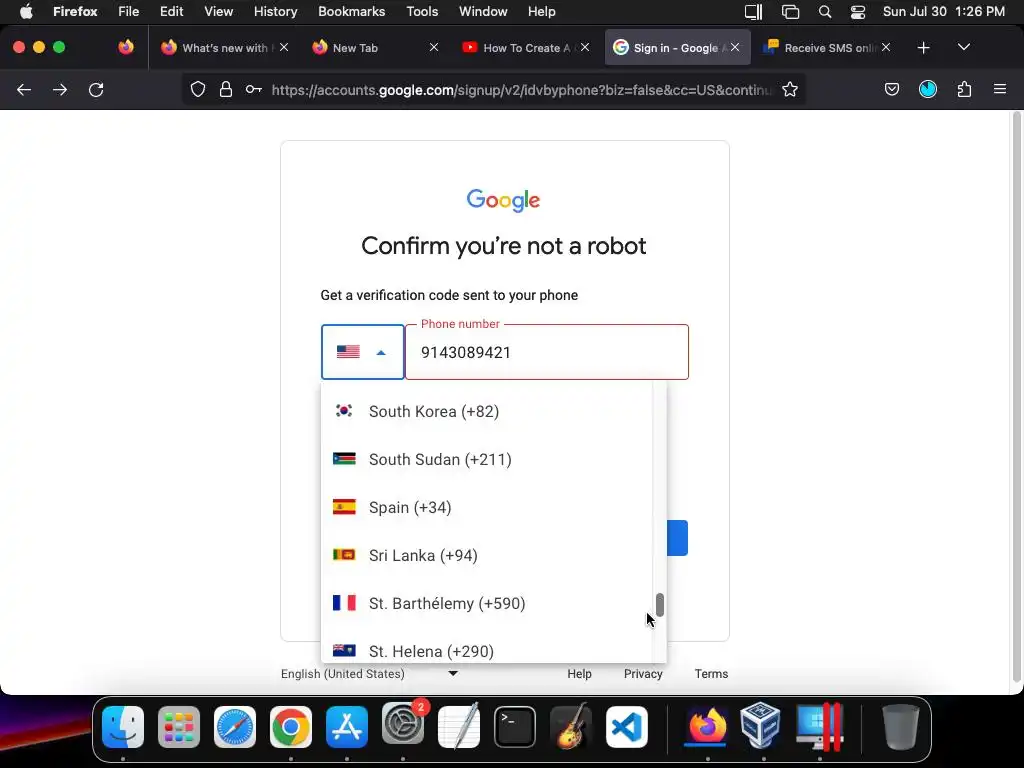Open the App Store from the dock
The image size is (1024, 768).
coord(347,727)
